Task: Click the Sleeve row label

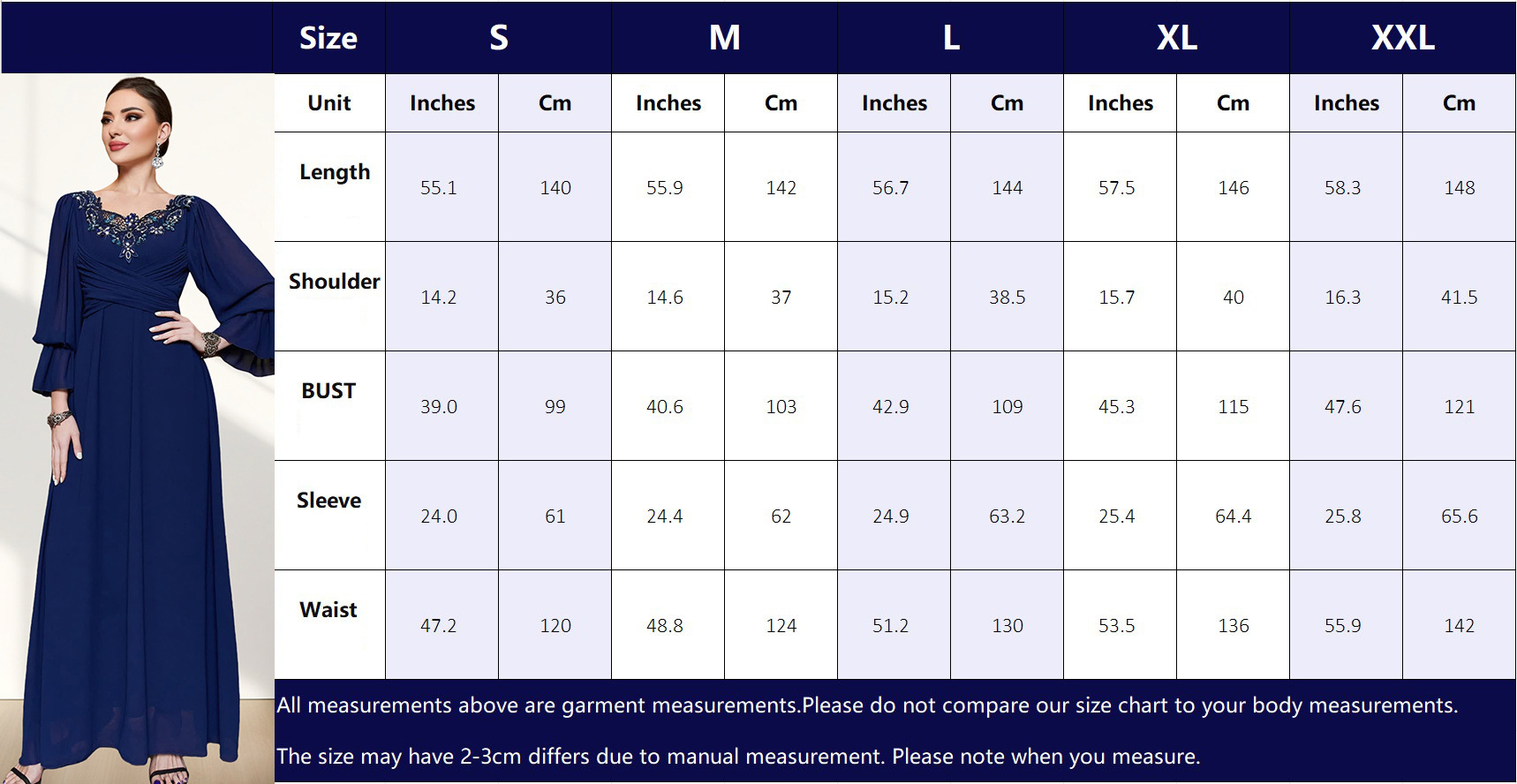Action: click(x=328, y=501)
